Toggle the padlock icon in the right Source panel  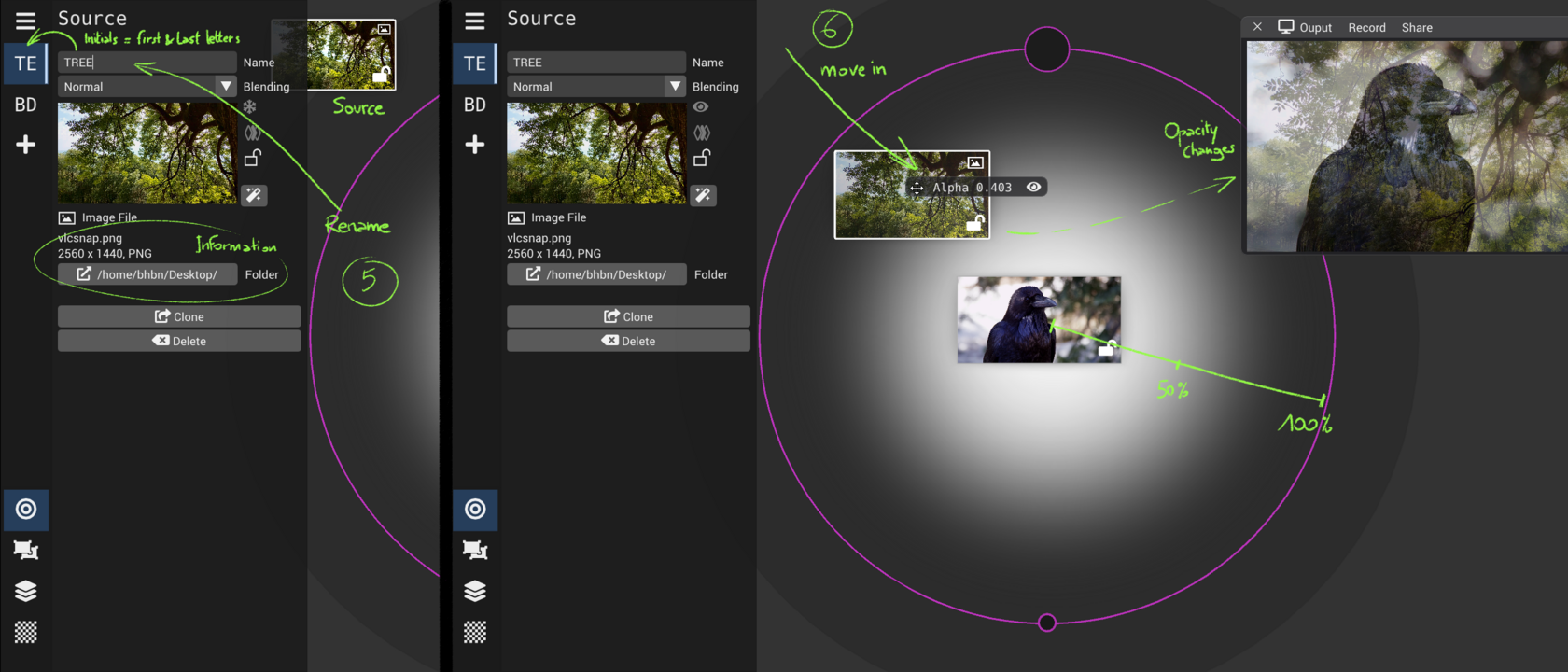pyautogui.click(x=702, y=158)
